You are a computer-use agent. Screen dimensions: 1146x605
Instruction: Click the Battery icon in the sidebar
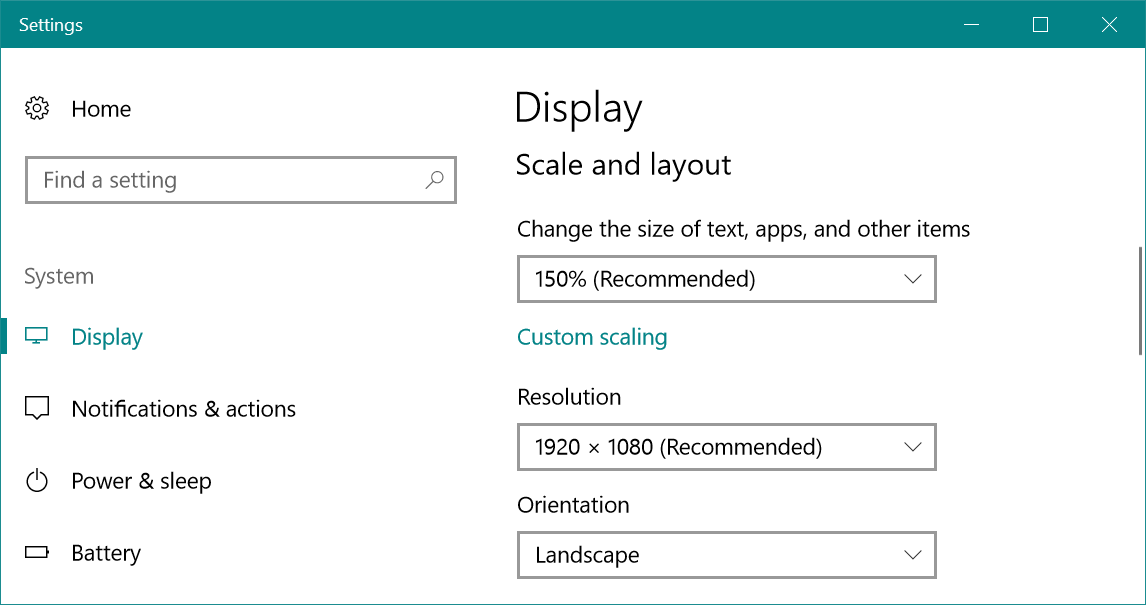[37, 553]
